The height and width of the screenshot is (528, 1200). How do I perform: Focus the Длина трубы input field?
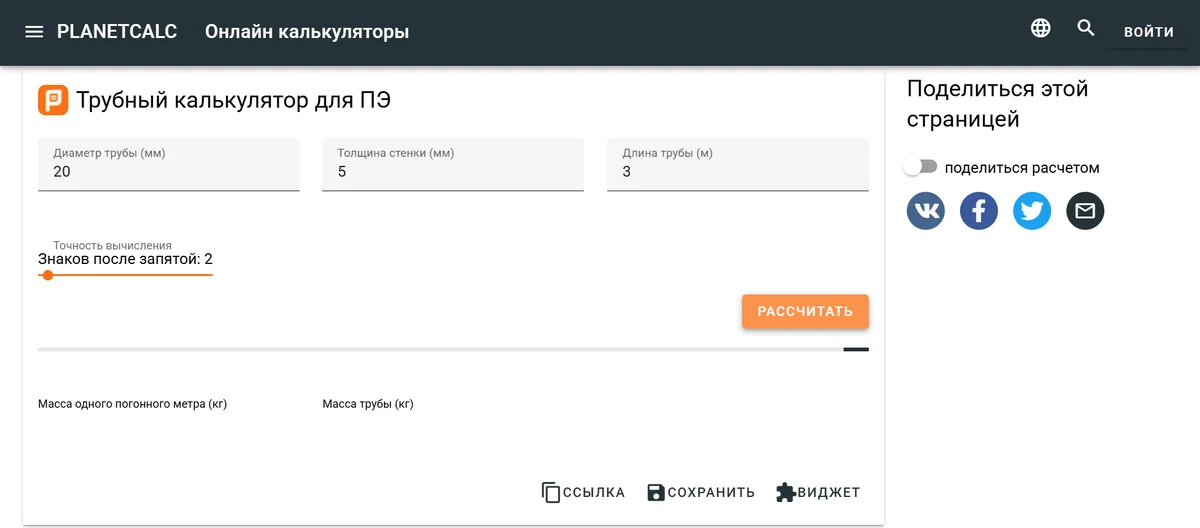tap(737, 172)
